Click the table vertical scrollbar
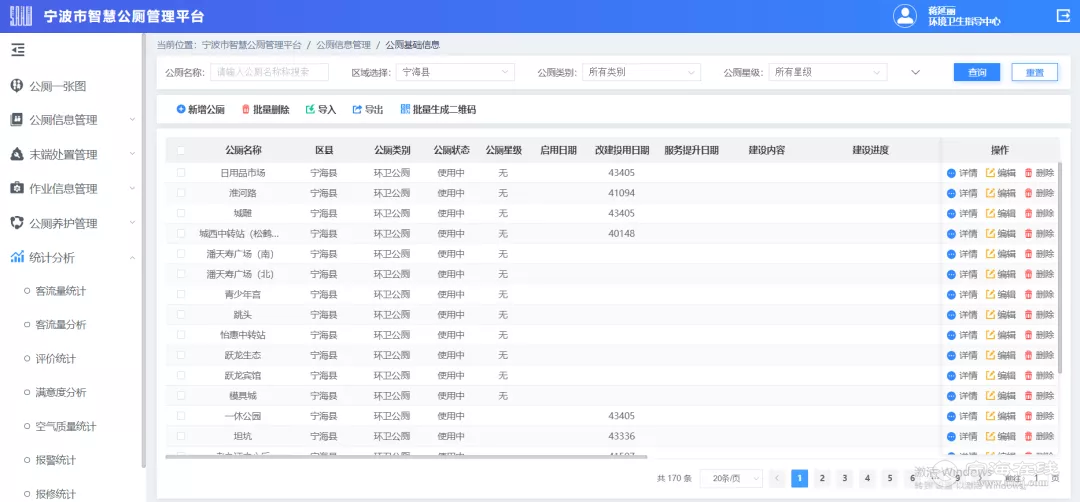Image resolution: width=1080 pixels, height=502 pixels. click(x=1061, y=269)
